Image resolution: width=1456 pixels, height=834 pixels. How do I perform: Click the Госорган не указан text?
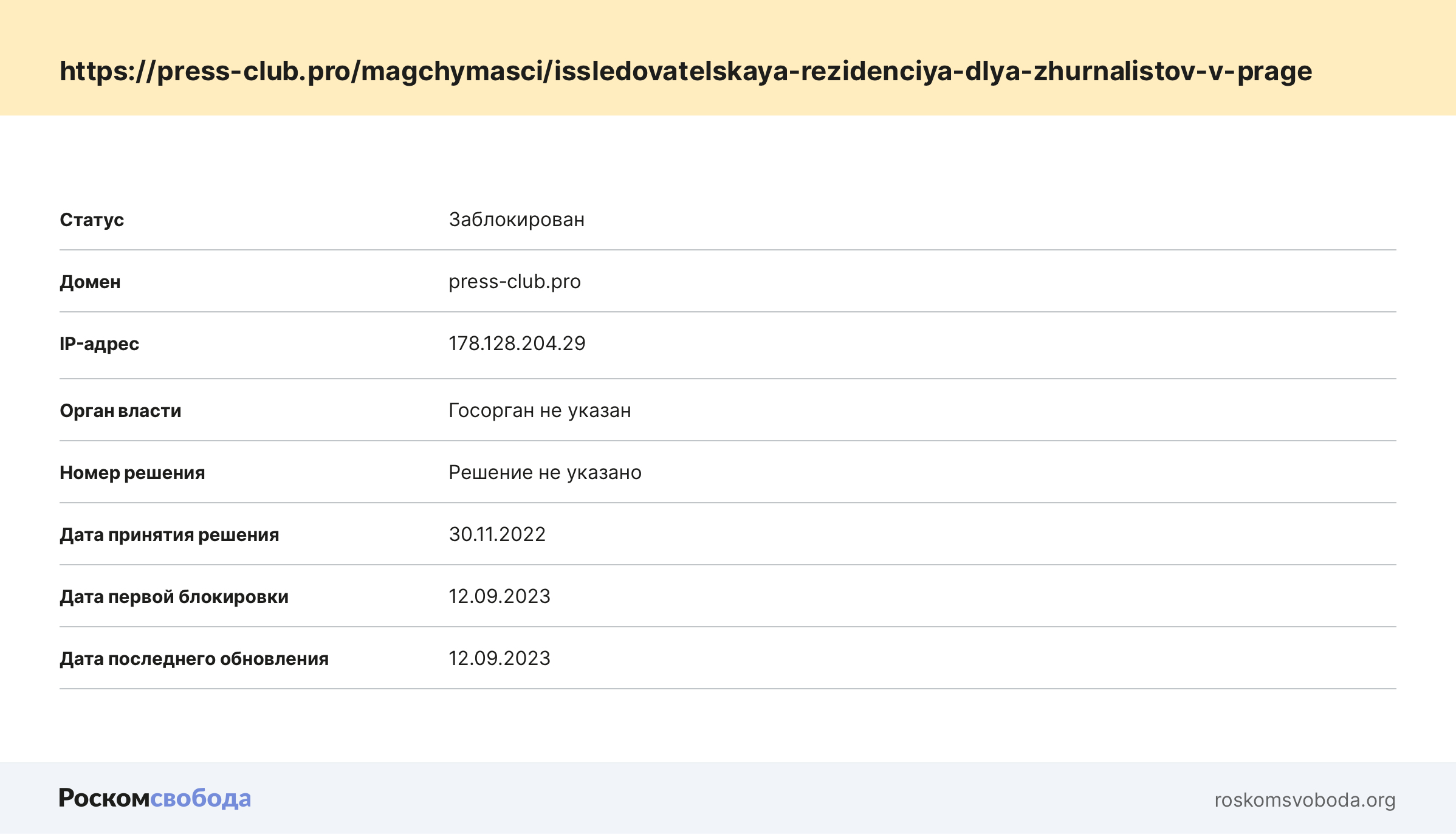pos(540,410)
